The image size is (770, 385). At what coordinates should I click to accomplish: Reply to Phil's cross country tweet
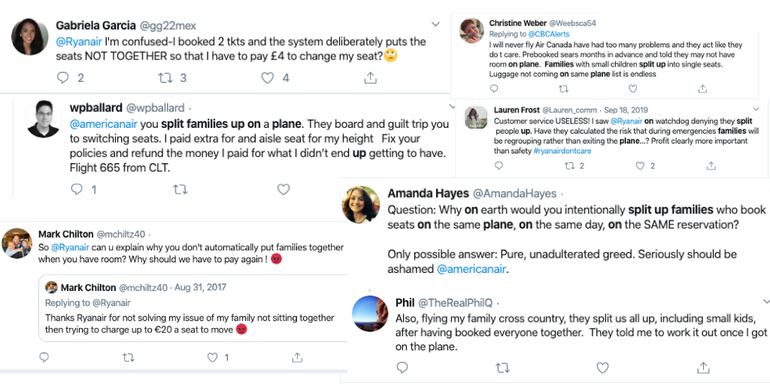(x=402, y=367)
